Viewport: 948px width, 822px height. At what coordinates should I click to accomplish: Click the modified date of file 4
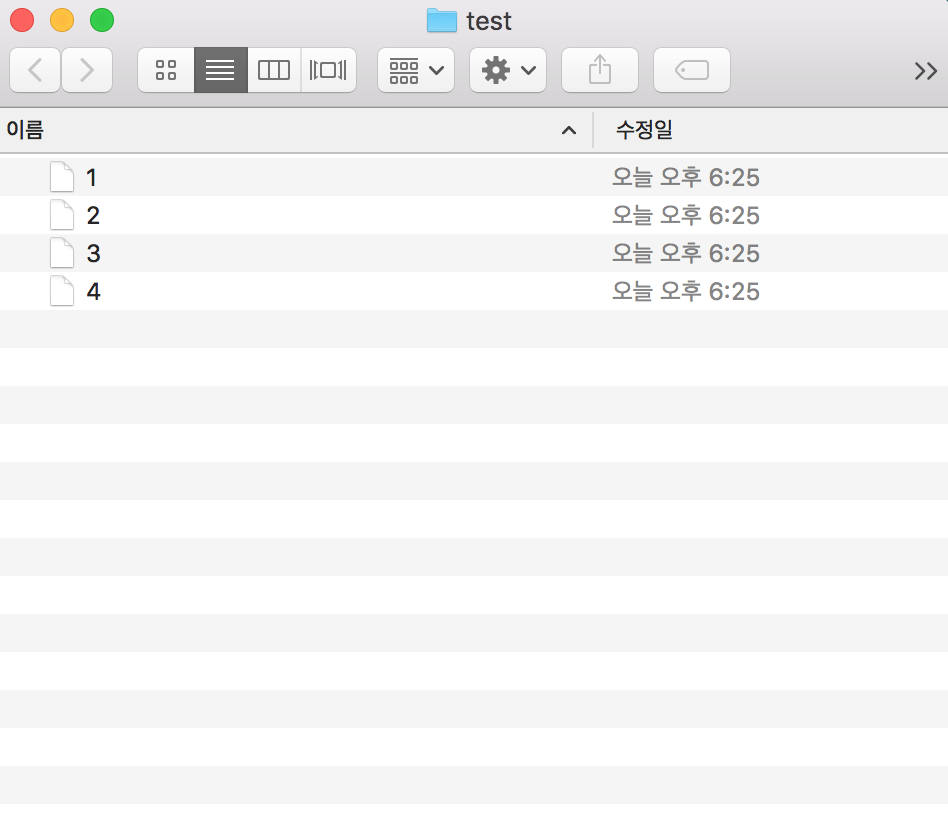686,292
